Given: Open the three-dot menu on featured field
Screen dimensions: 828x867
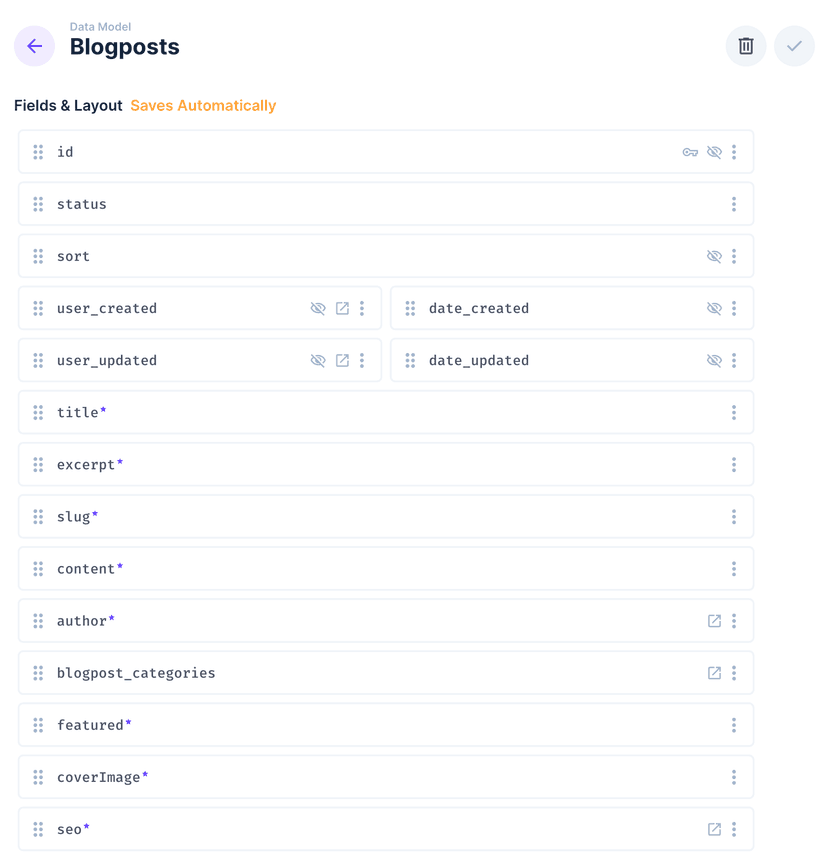Looking at the screenshot, I should pyautogui.click(x=734, y=724).
